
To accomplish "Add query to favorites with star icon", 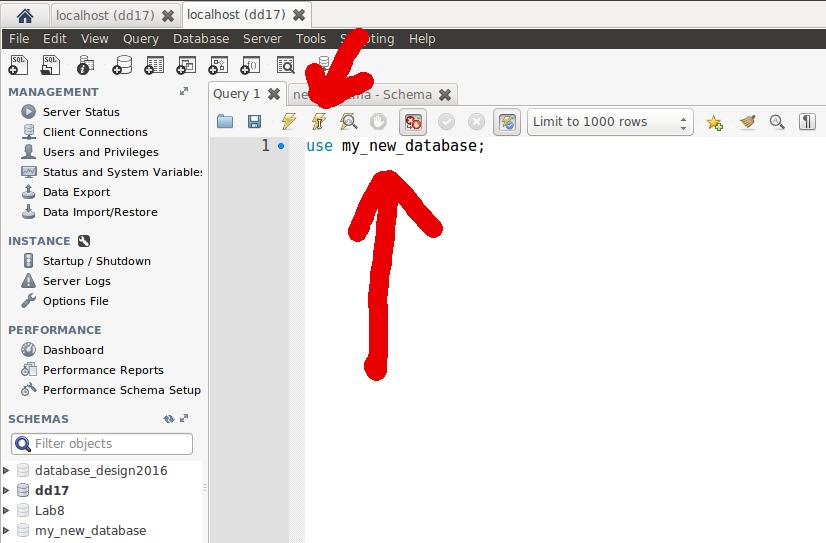I will click(714, 122).
